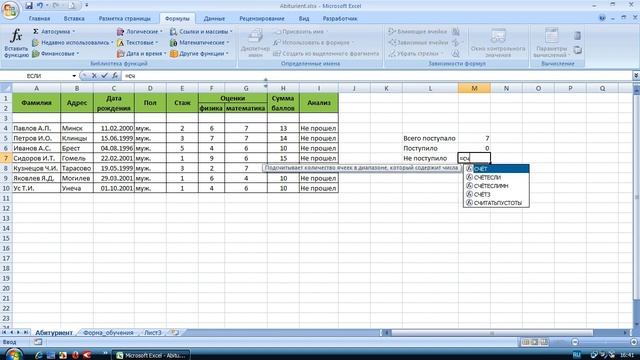640x360 pixels.
Task: Click Убрать стрелки button
Action: click(x=415, y=53)
